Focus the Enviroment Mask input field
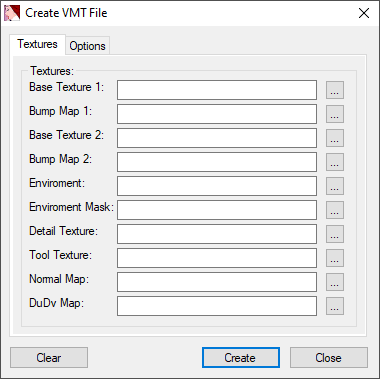This screenshot has width=380, height=379. [x=217, y=210]
